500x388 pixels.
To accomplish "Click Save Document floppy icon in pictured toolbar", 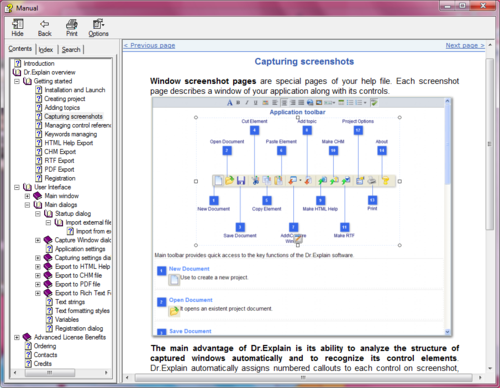I will point(241,181).
